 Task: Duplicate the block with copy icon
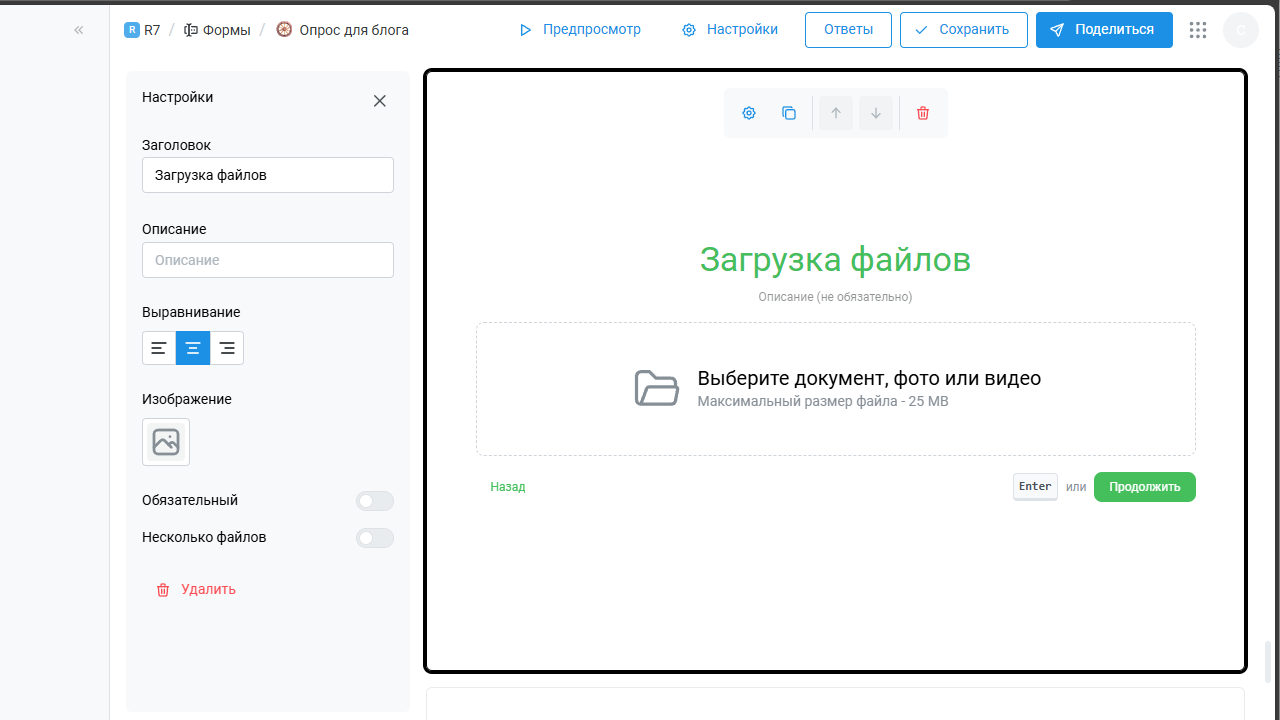pyautogui.click(x=789, y=113)
